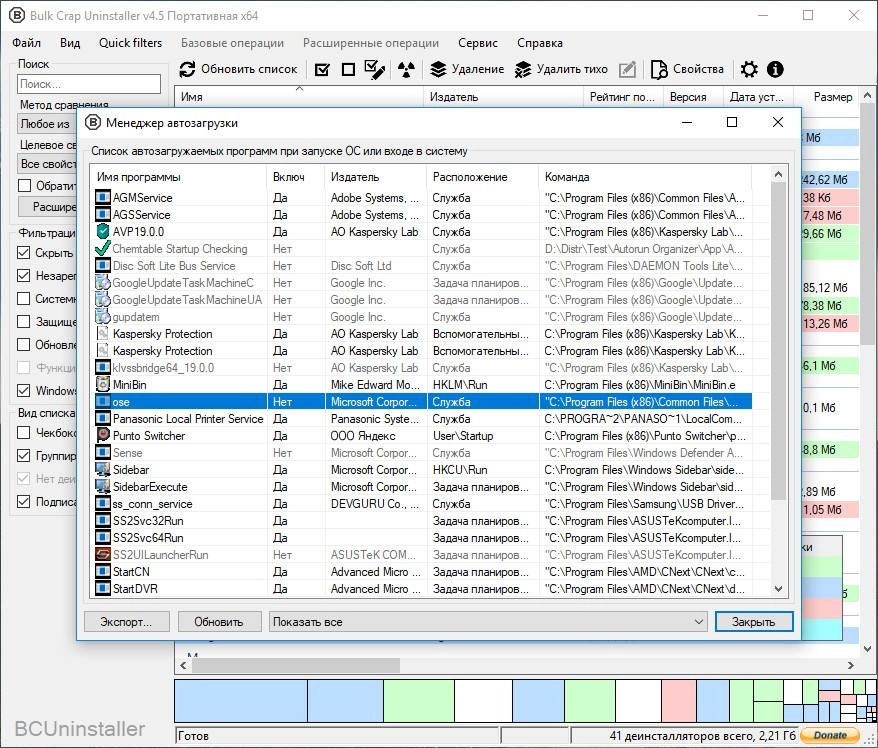This screenshot has width=878, height=748.
Task: Click the Поиск search input field
Action: point(89,84)
